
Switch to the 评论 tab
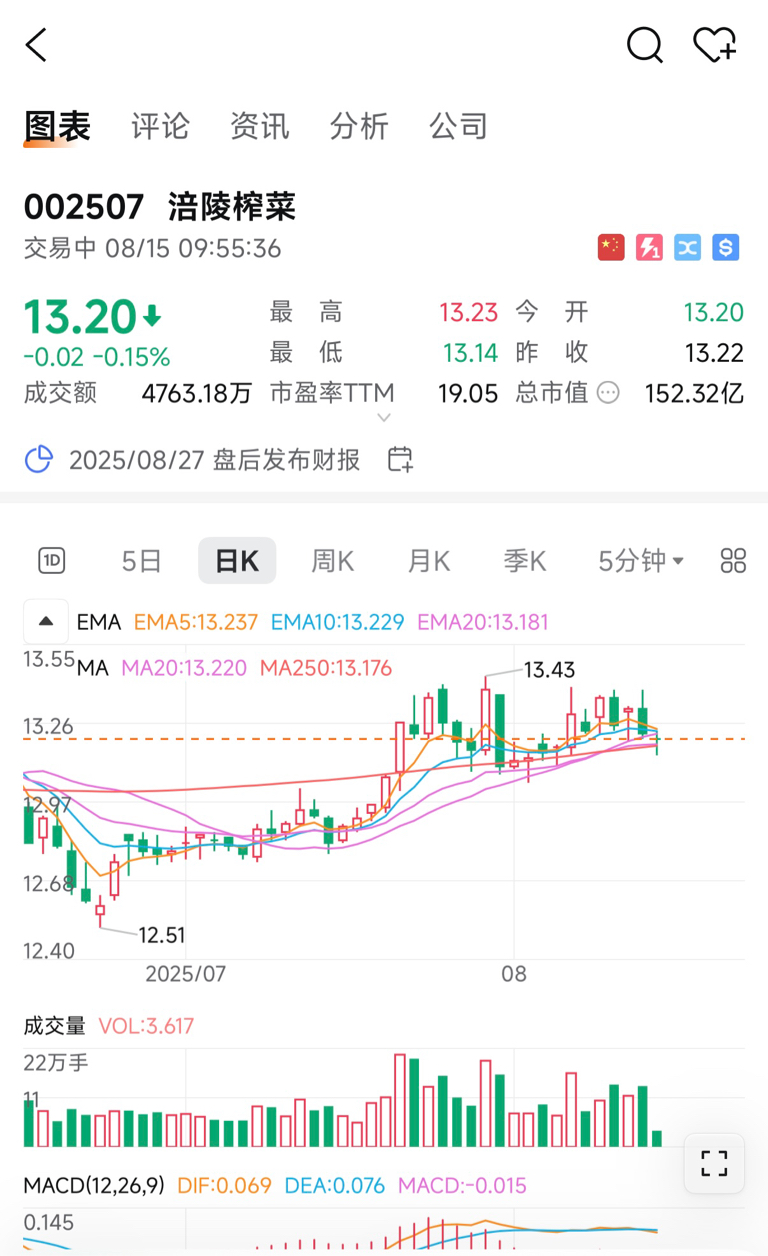tap(160, 127)
